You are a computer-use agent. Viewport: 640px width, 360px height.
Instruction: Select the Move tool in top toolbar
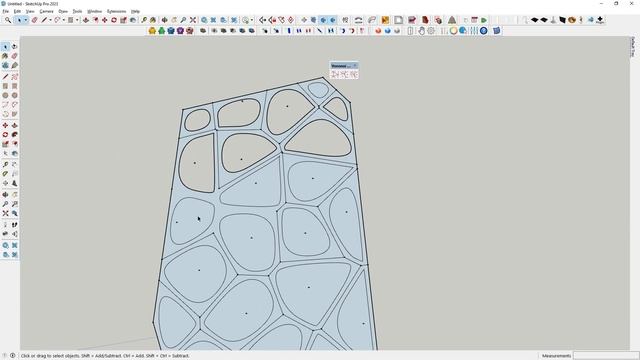104,20
